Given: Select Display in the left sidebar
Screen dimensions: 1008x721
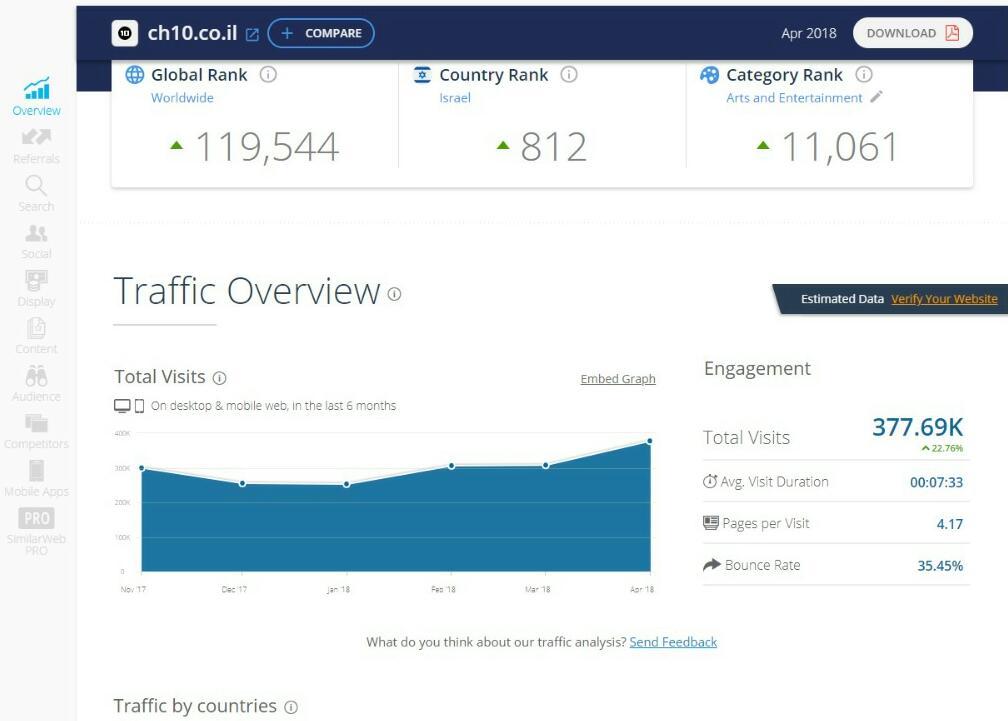Looking at the screenshot, I should click(36, 288).
